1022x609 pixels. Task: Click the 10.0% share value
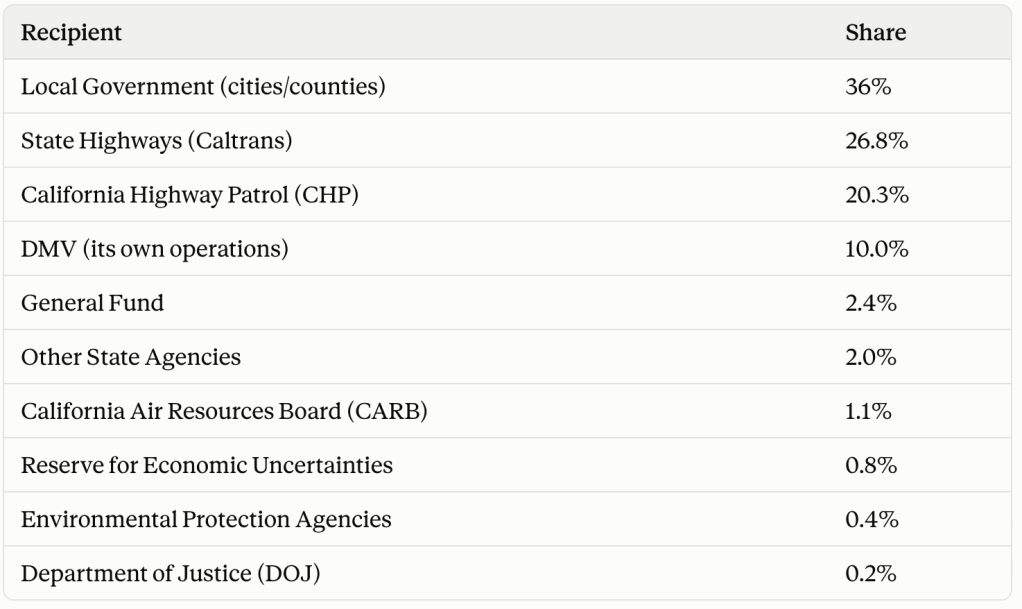pyautogui.click(x=877, y=249)
